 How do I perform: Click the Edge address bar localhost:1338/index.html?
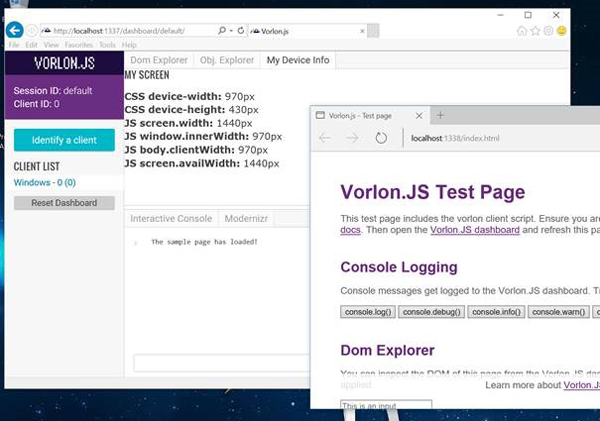(x=455, y=138)
